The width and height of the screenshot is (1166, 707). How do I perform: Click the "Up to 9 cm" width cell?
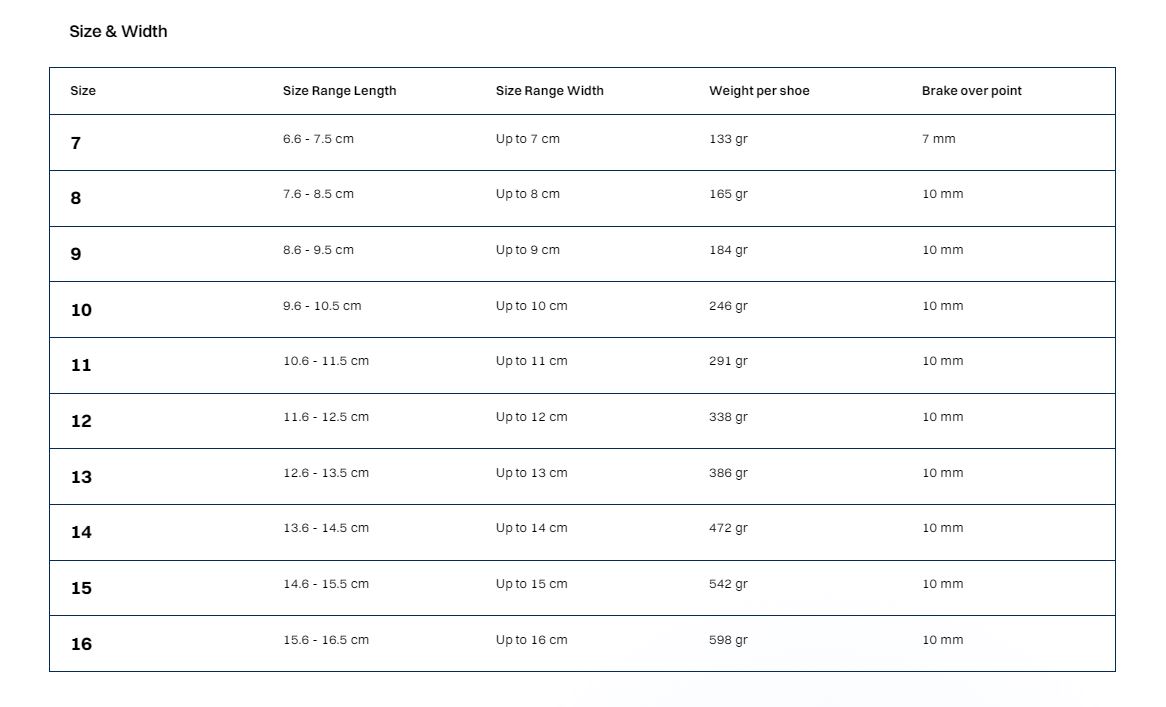tap(527, 250)
